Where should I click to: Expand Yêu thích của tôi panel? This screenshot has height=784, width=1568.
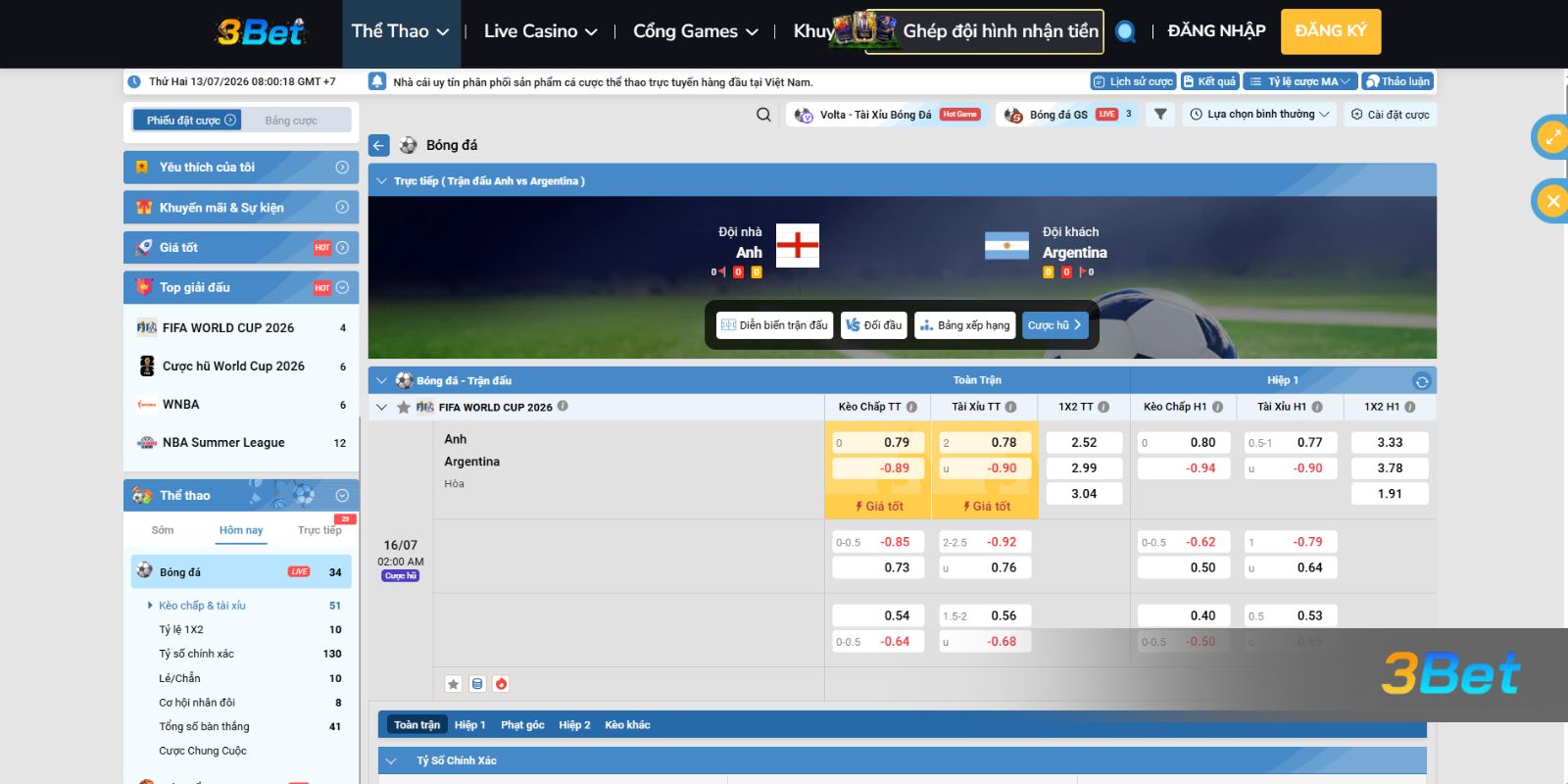[x=241, y=168]
